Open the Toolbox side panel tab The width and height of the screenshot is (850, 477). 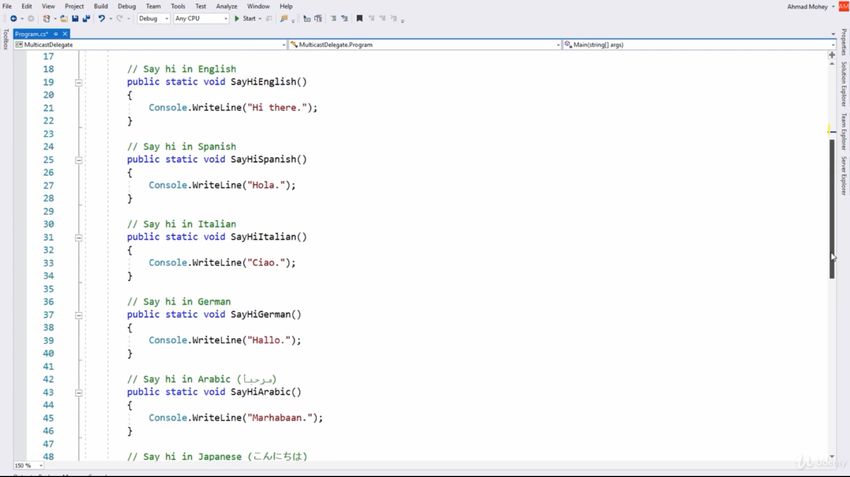pyautogui.click(x=6, y=40)
